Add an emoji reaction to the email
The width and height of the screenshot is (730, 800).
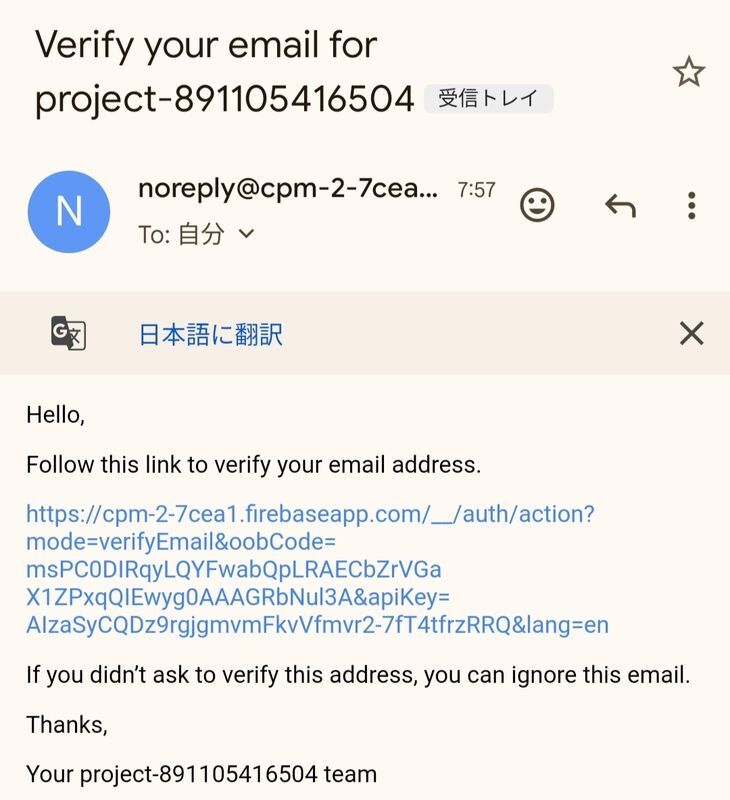(x=537, y=206)
